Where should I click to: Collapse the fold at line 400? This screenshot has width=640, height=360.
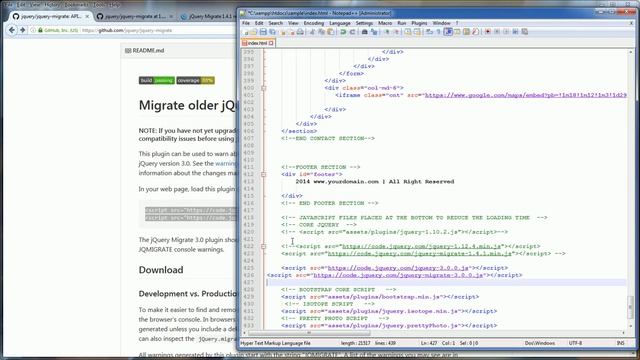[264, 88]
